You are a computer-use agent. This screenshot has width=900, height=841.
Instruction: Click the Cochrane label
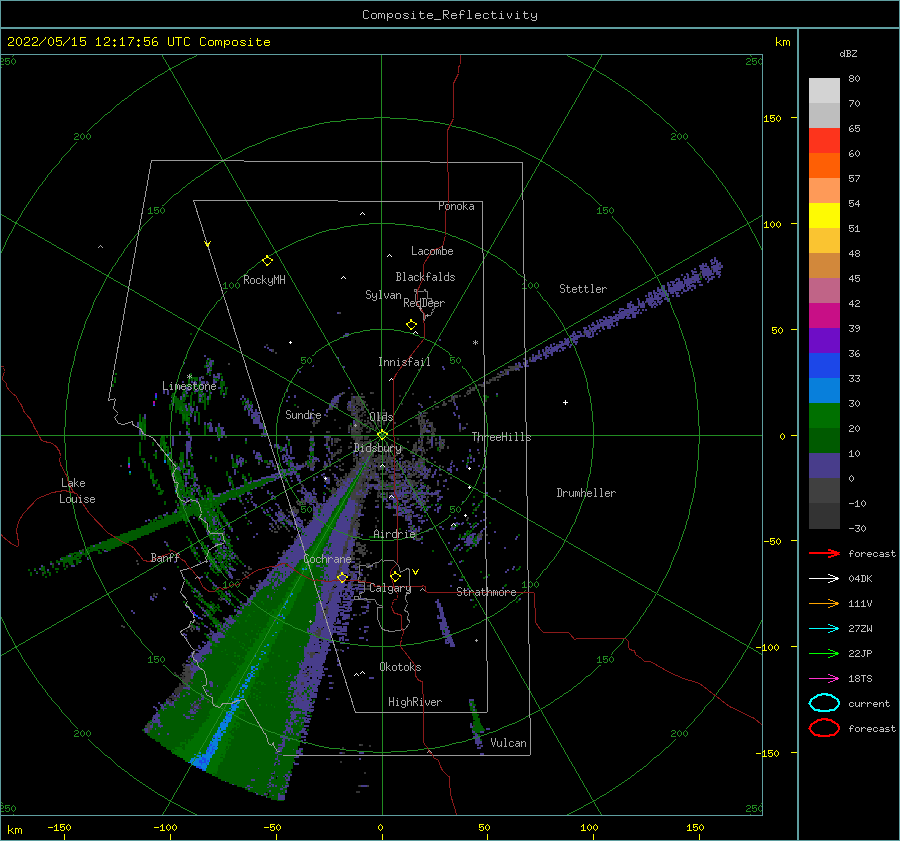327,559
